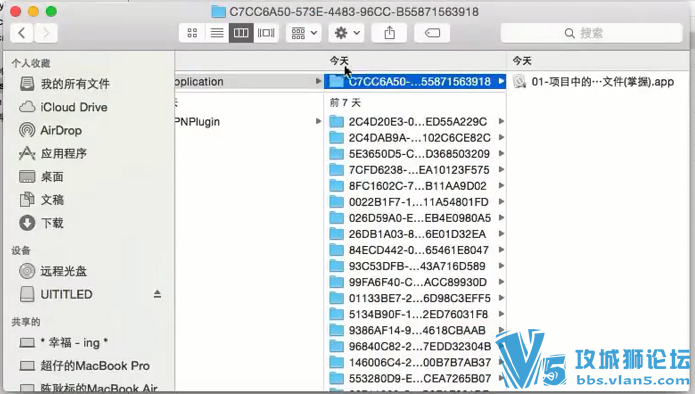
Task: Select folder 553280D9-E...CEA7265B07
Action: tap(415, 378)
